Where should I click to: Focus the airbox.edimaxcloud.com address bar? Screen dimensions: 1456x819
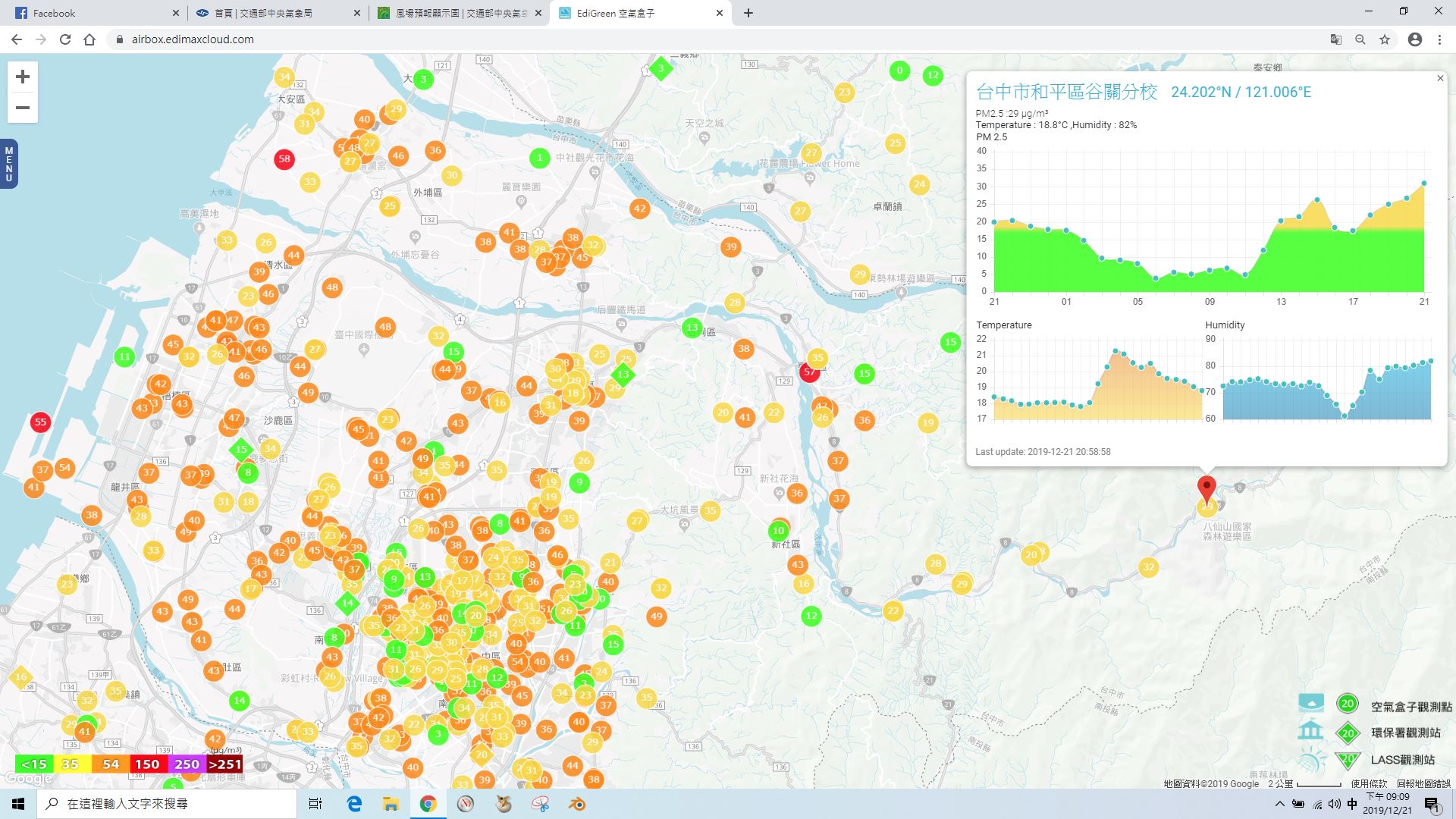(x=713, y=39)
